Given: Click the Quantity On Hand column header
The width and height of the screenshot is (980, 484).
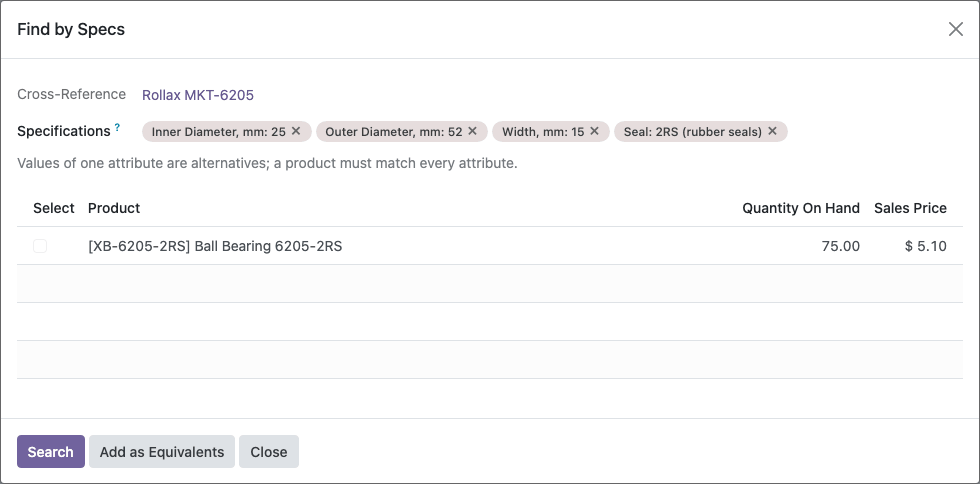Looking at the screenshot, I should click(x=801, y=208).
